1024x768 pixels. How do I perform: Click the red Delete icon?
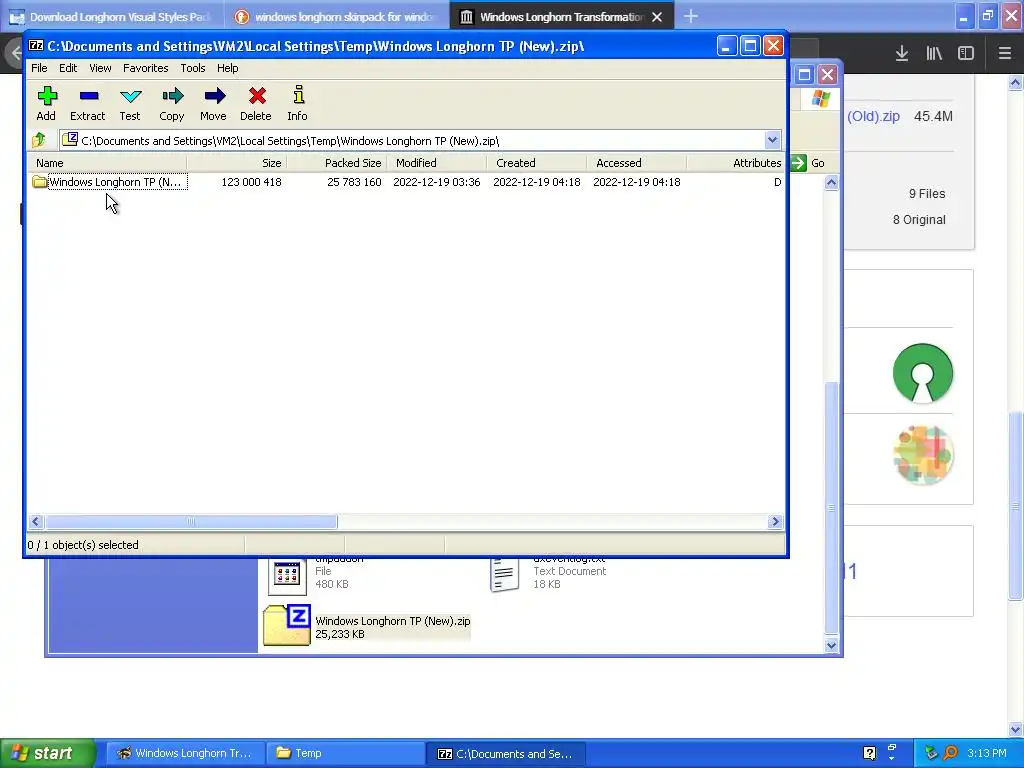pyautogui.click(x=256, y=103)
